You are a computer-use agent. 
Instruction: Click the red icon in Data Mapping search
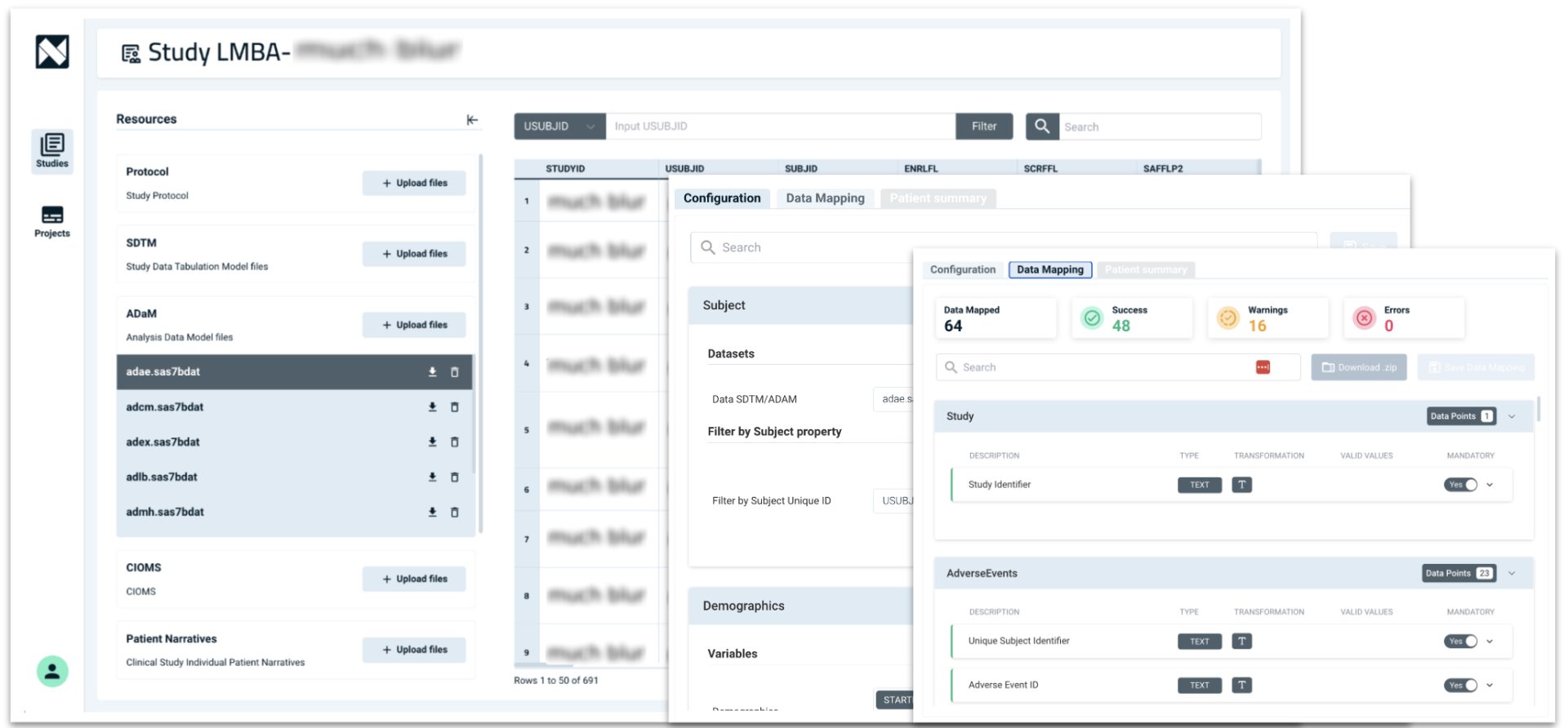click(1263, 367)
